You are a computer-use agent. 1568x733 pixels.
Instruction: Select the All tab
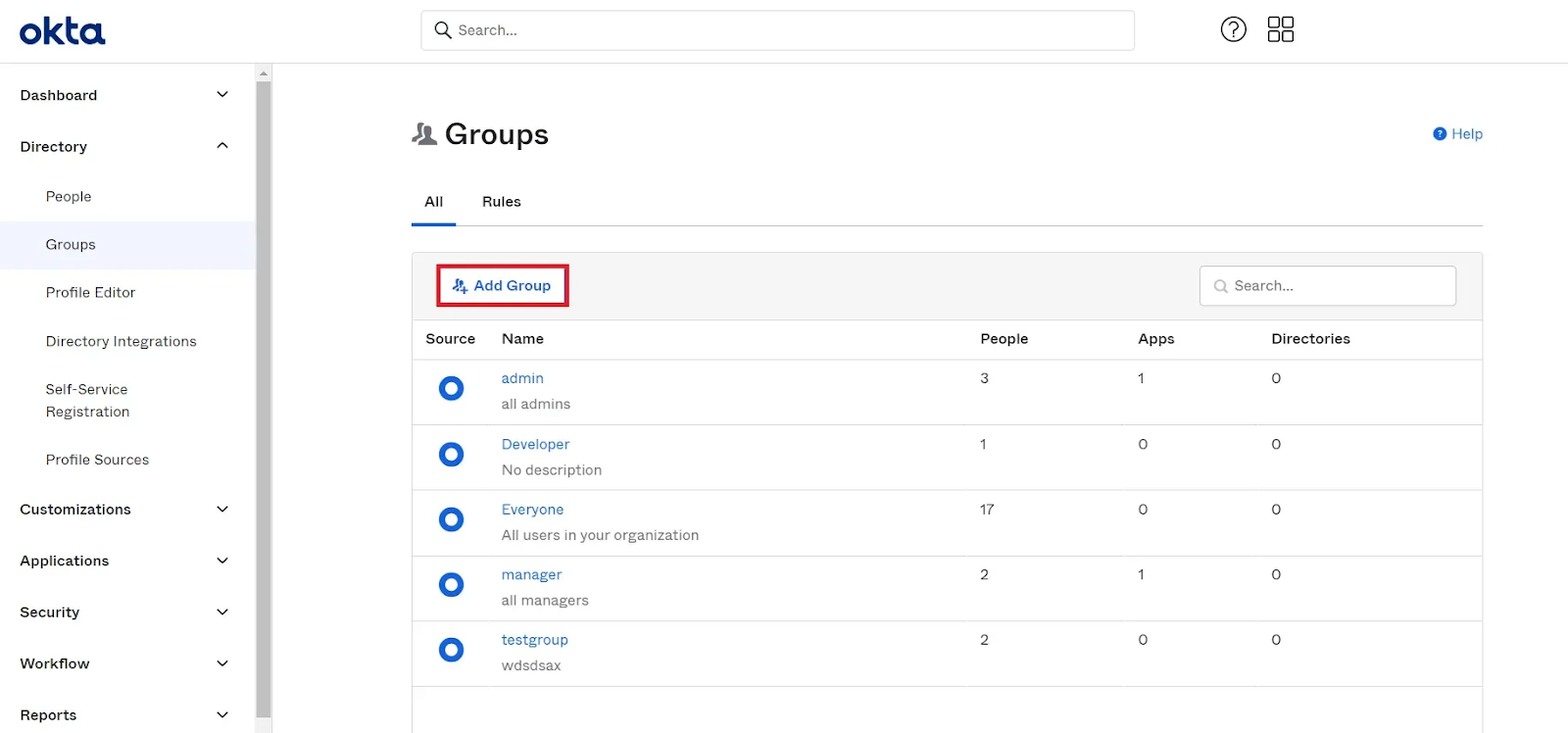tap(433, 202)
